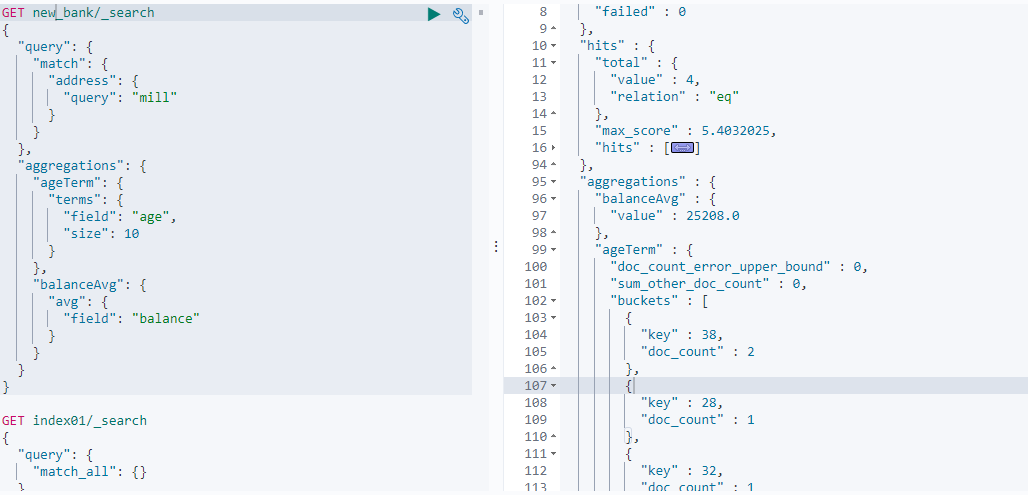Toggle the fold arrow at line 98
Screen dimensions: 1028x495
(553, 233)
